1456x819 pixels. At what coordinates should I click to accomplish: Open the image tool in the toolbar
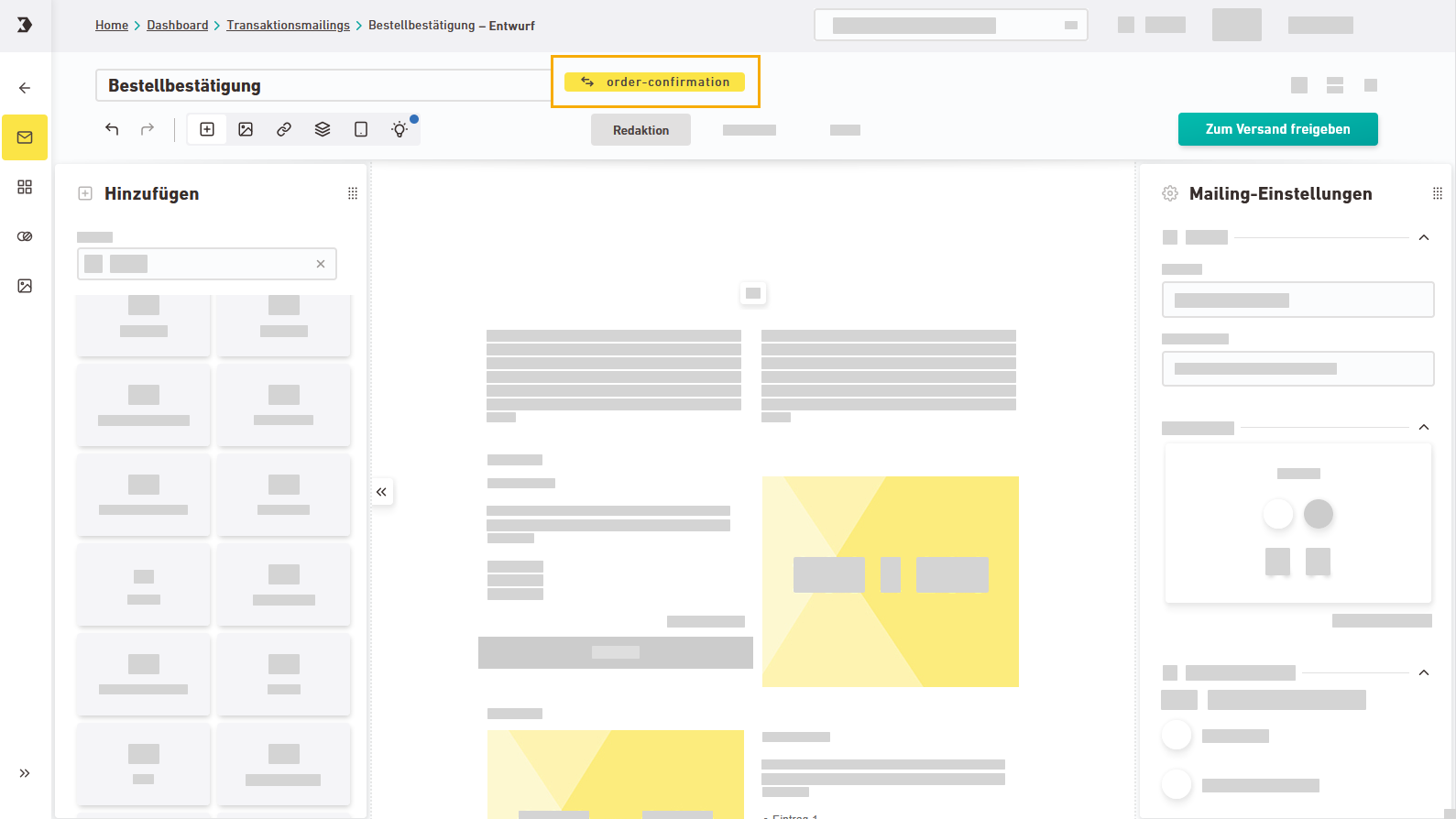246,129
